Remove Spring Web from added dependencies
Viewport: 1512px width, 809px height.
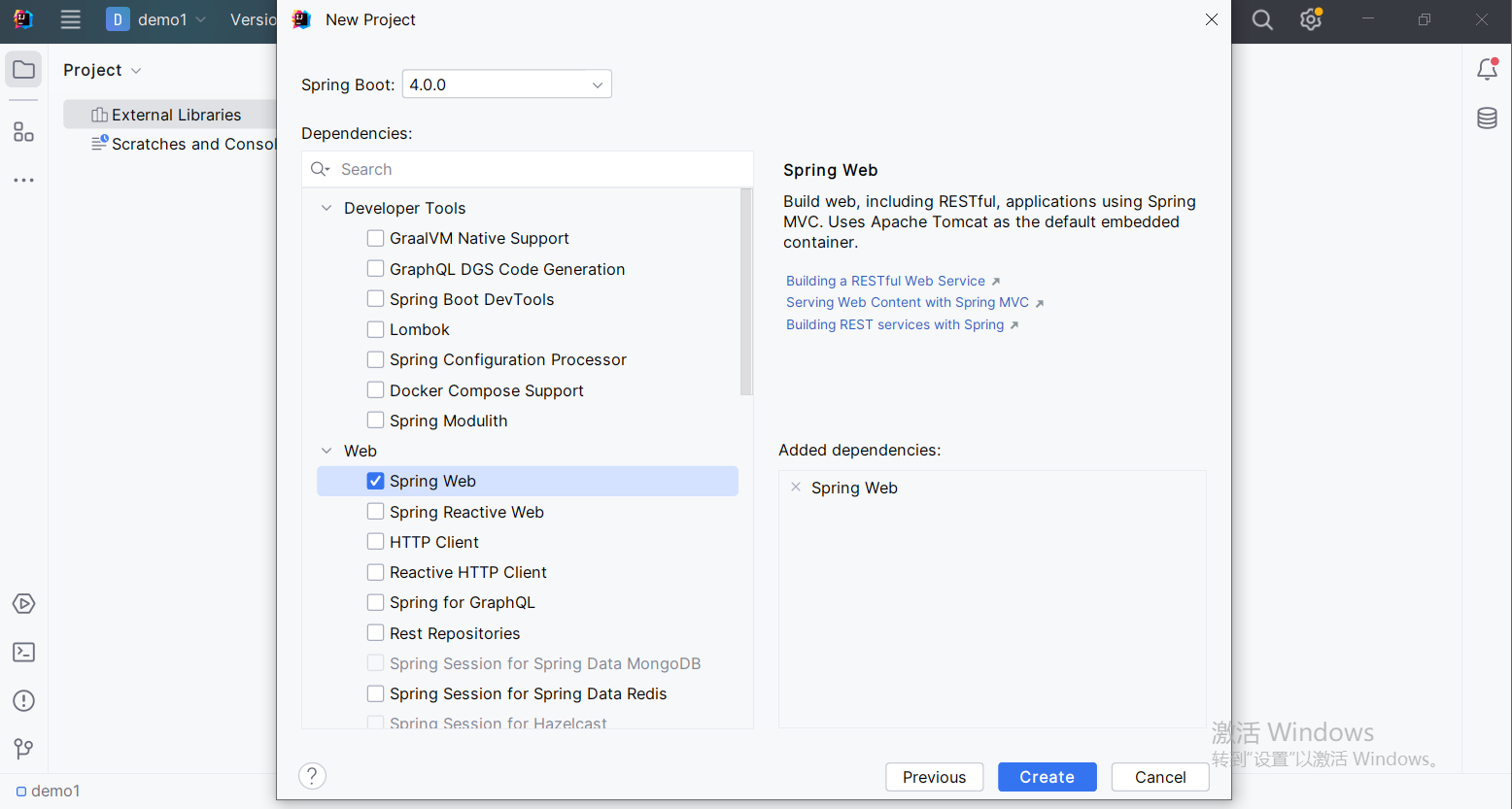(796, 488)
